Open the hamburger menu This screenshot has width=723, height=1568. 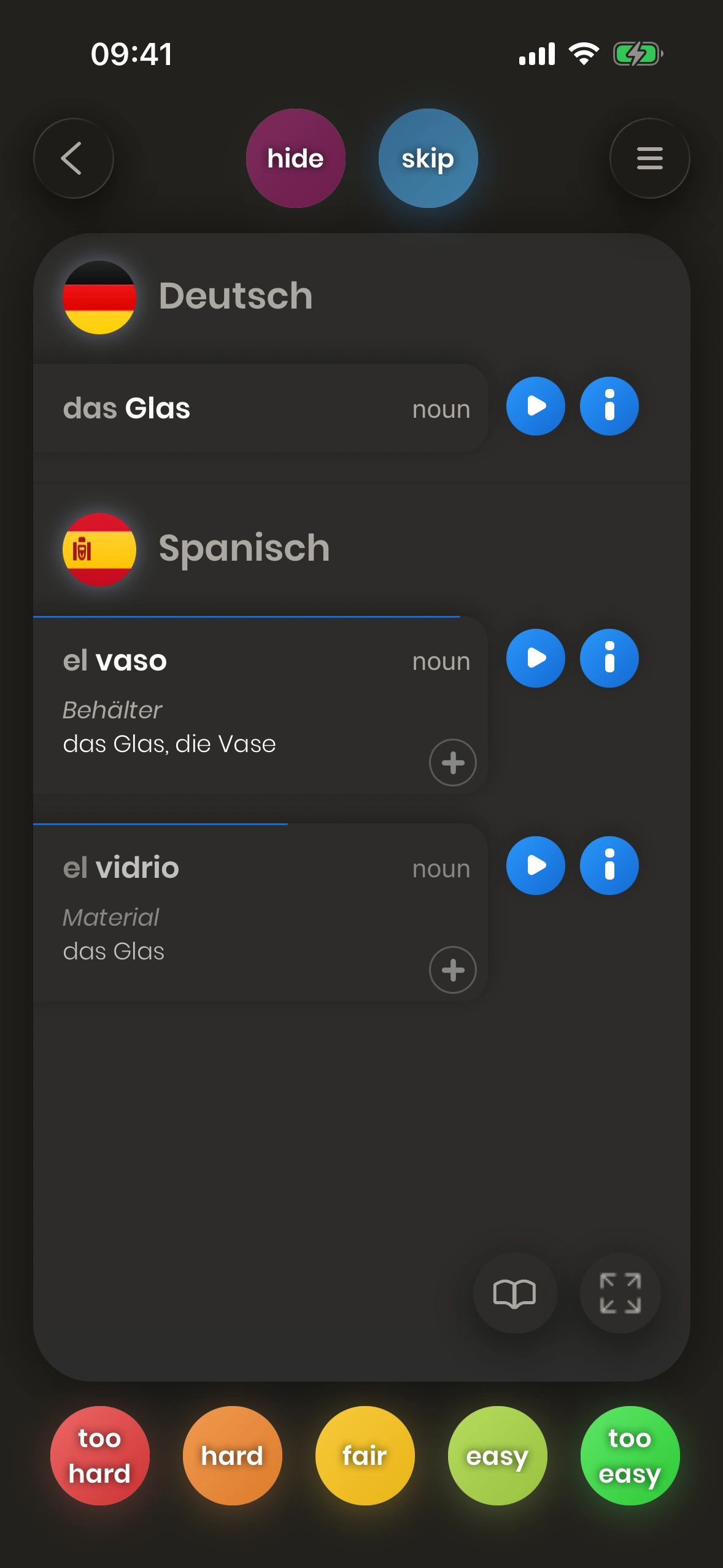tap(649, 158)
